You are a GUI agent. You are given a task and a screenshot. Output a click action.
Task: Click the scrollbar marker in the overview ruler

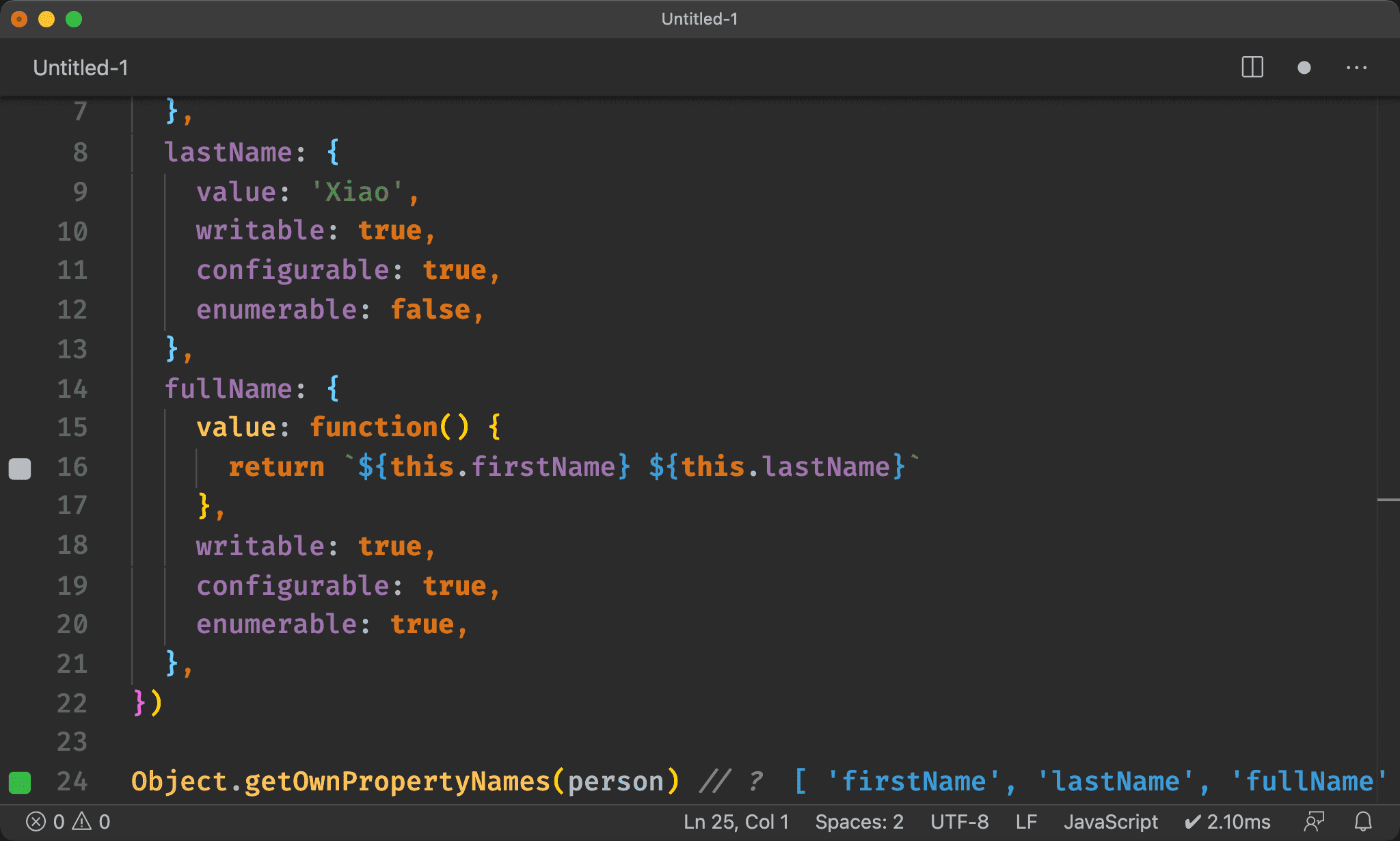(1388, 500)
